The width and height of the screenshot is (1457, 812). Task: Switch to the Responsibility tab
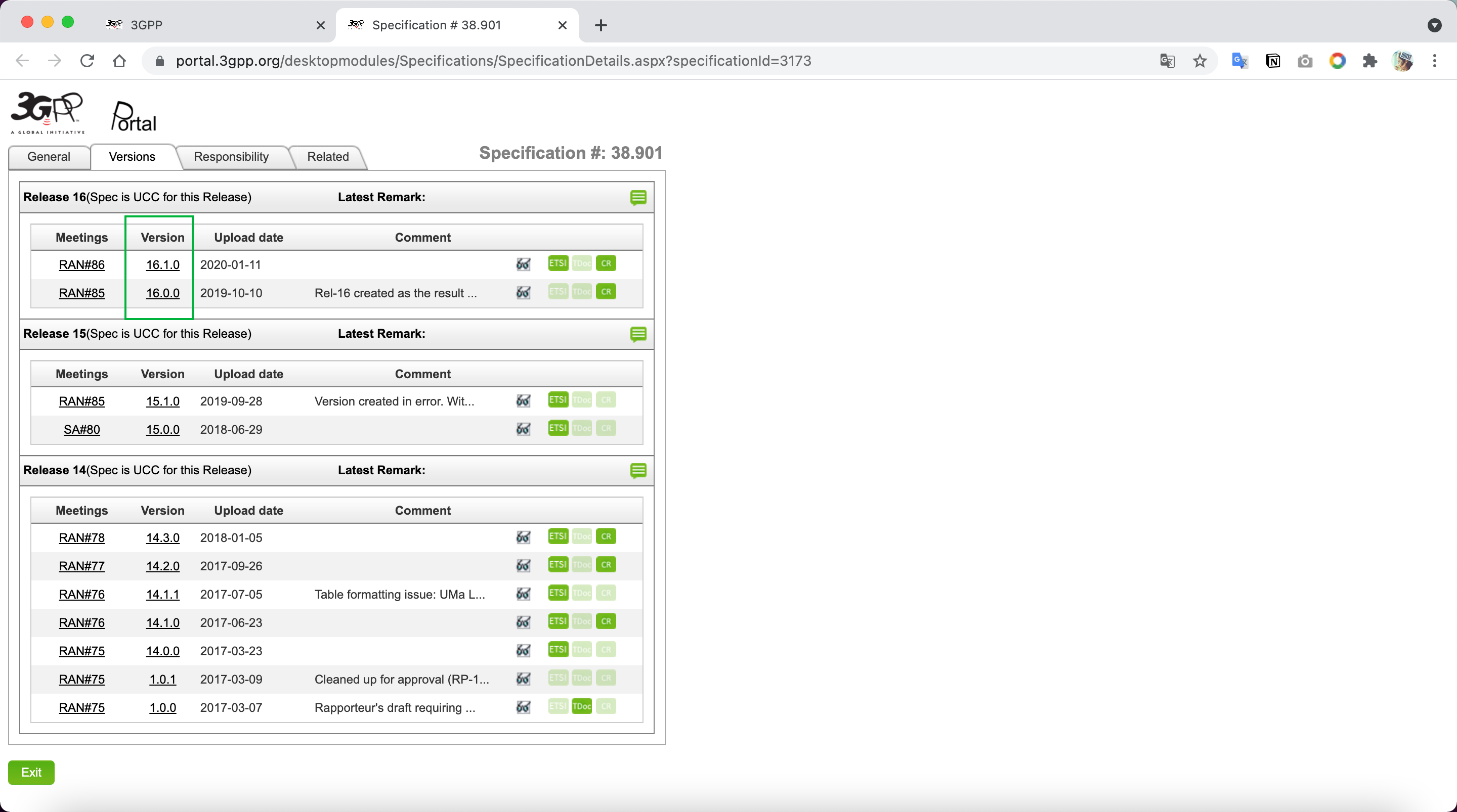pyautogui.click(x=231, y=156)
